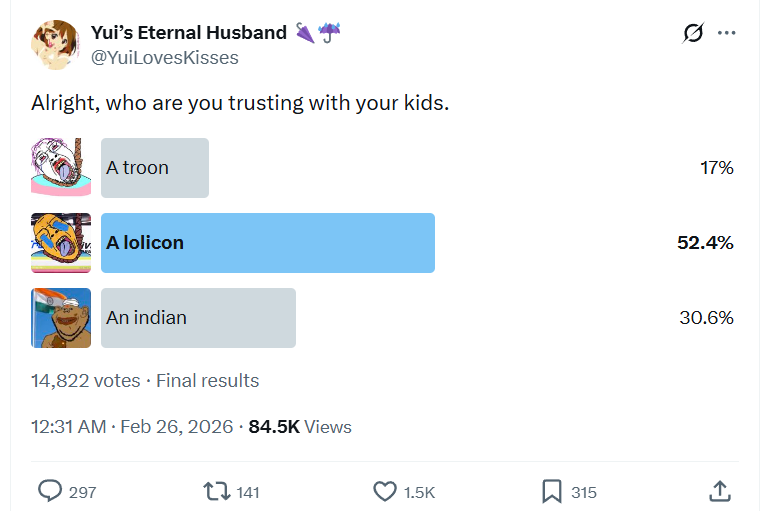The height and width of the screenshot is (511, 767).
Task: Open the share icon at bottom right
Action: click(719, 491)
